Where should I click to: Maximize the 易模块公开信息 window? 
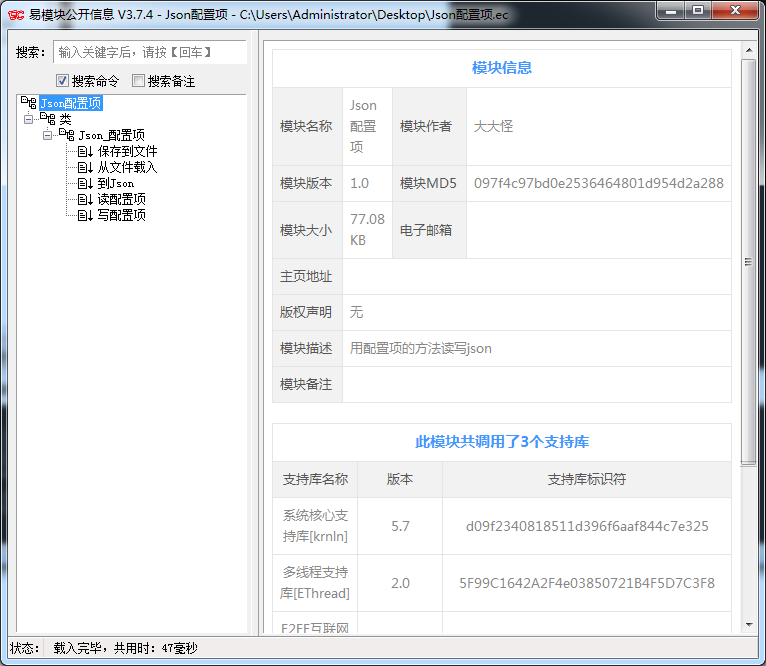pos(698,11)
